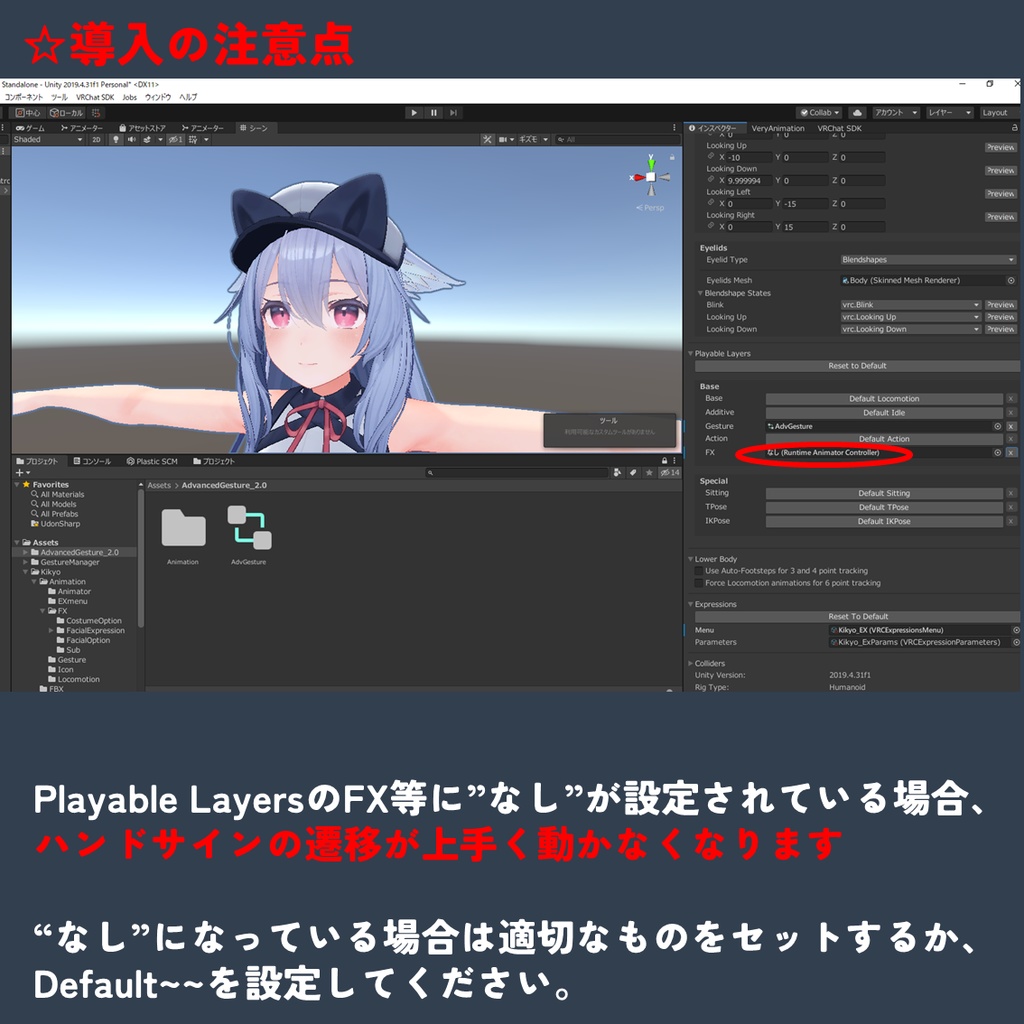Toggle the scene grid icon
The width and height of the screenshot is (1024, 1024).
click(193, 139)
